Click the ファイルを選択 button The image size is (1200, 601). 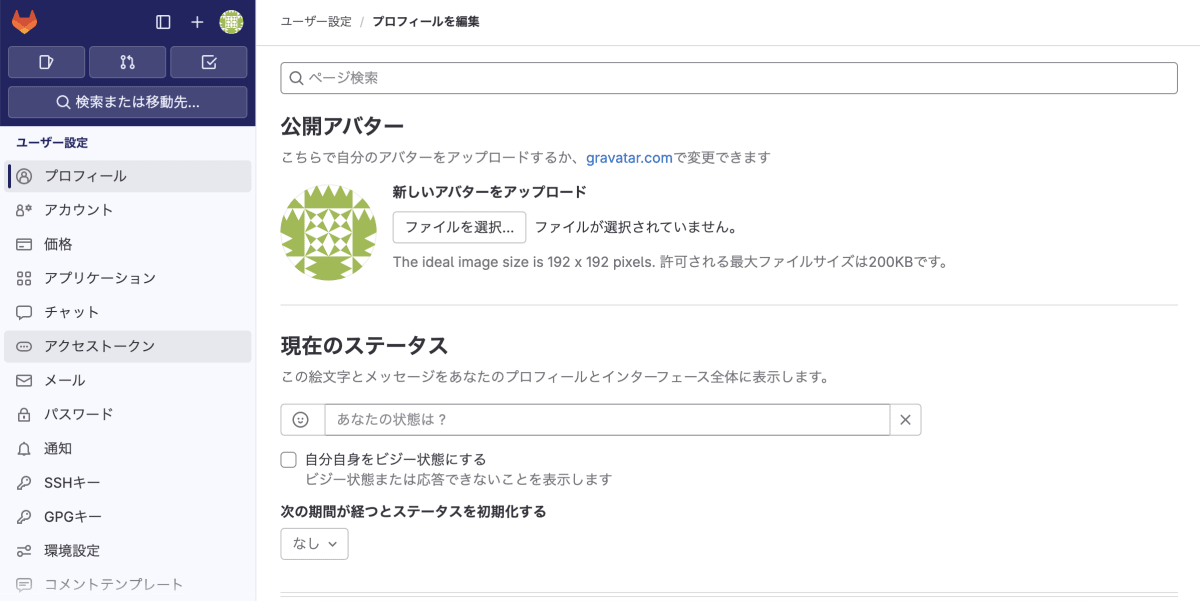click(x=459, y=227)
